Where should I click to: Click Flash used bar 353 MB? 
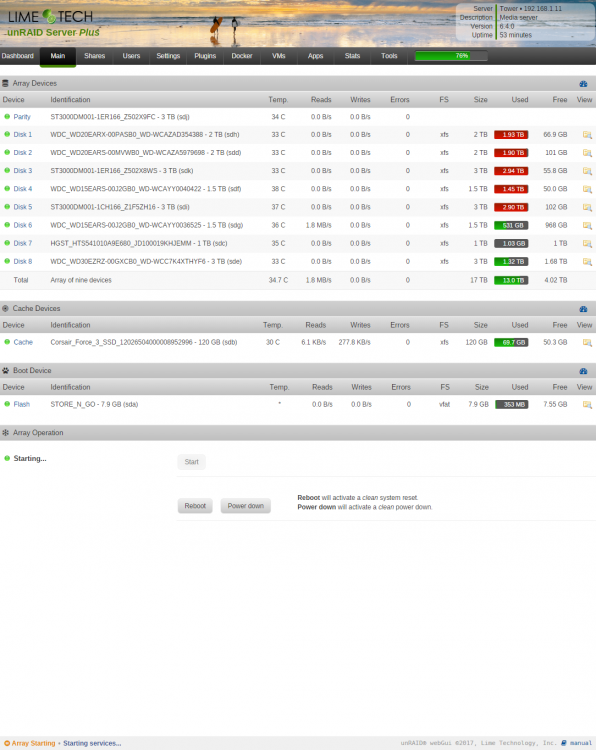tap(512, 405)
